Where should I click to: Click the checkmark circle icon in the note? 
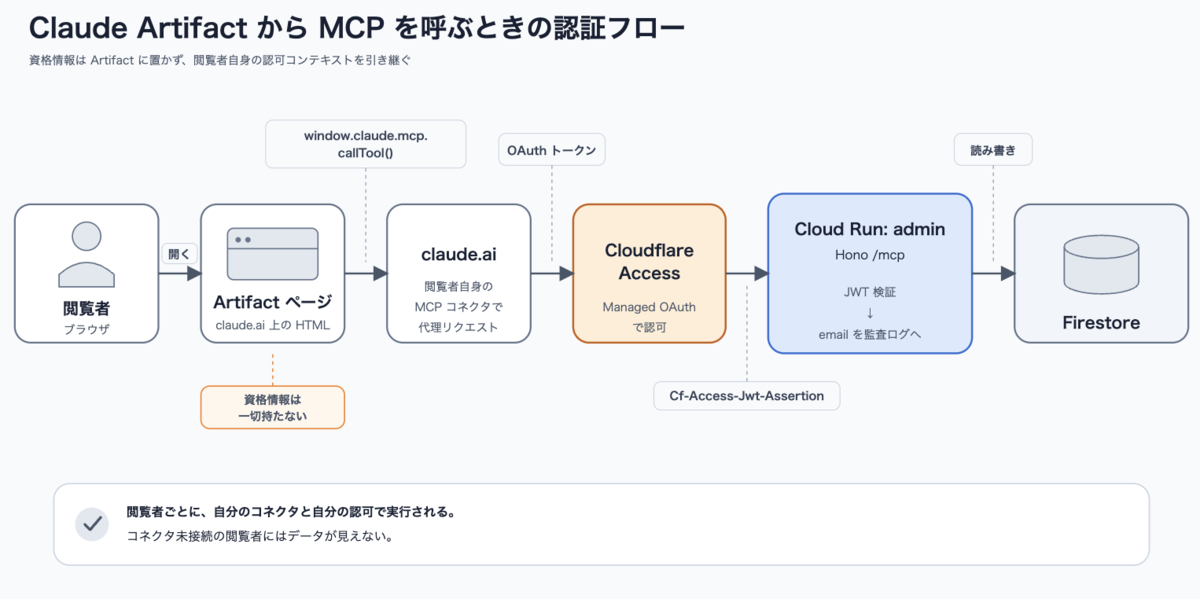[91, 524]
